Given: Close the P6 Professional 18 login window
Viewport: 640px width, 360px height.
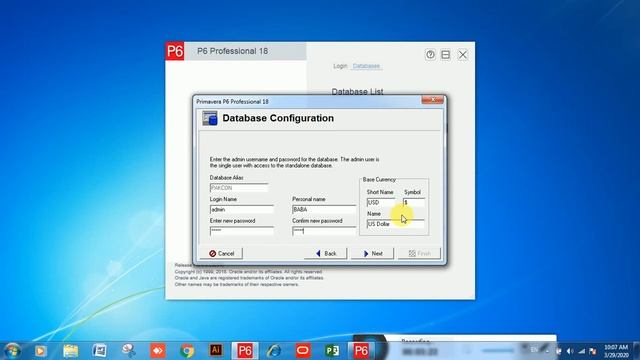Looking at the screenshot, I should pyautogui.click(x=462, y=55).
